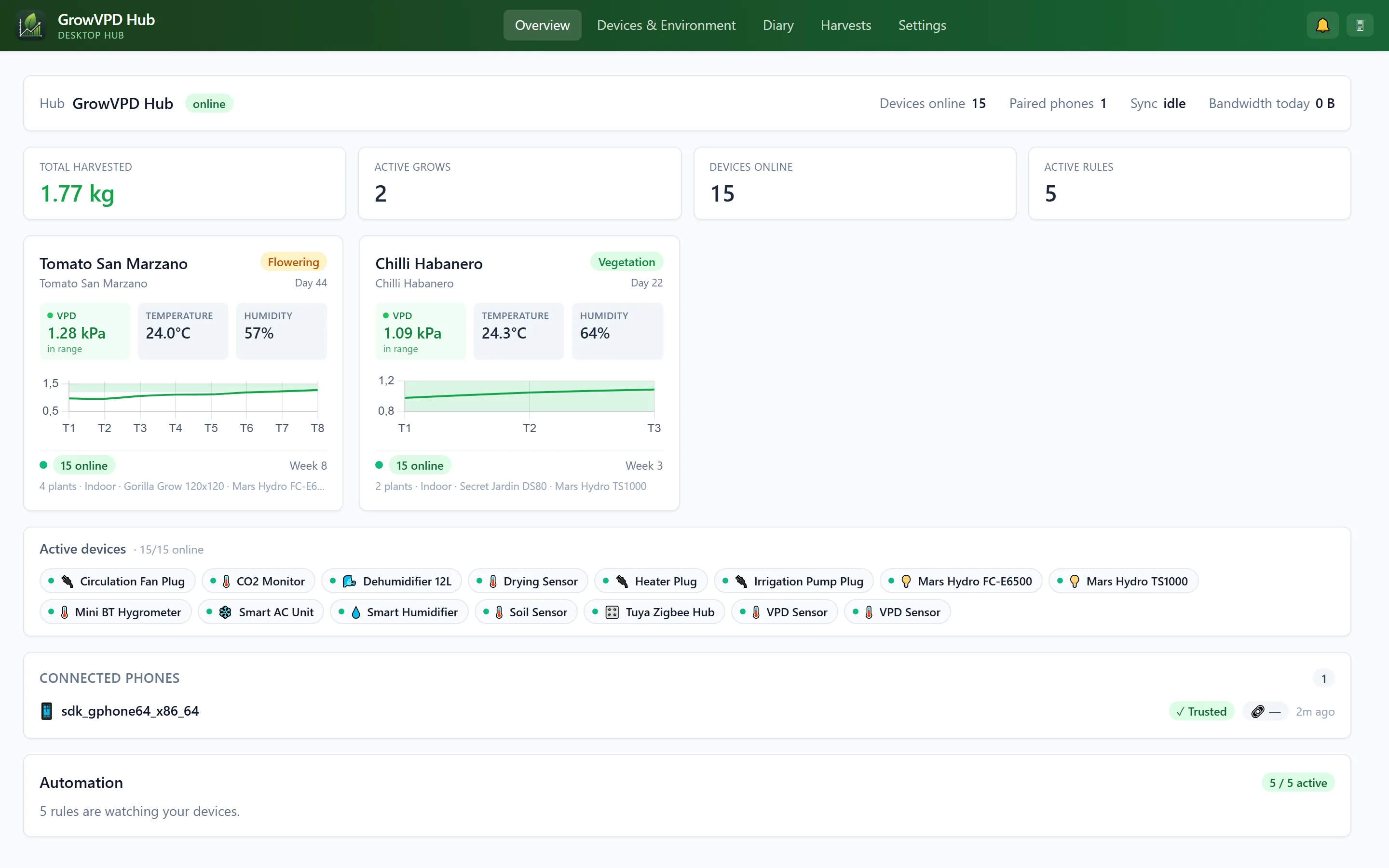Open the notifications bell icon
Image resolution: width=1389 pixels, height=868 pixels.
[1322, 25]
